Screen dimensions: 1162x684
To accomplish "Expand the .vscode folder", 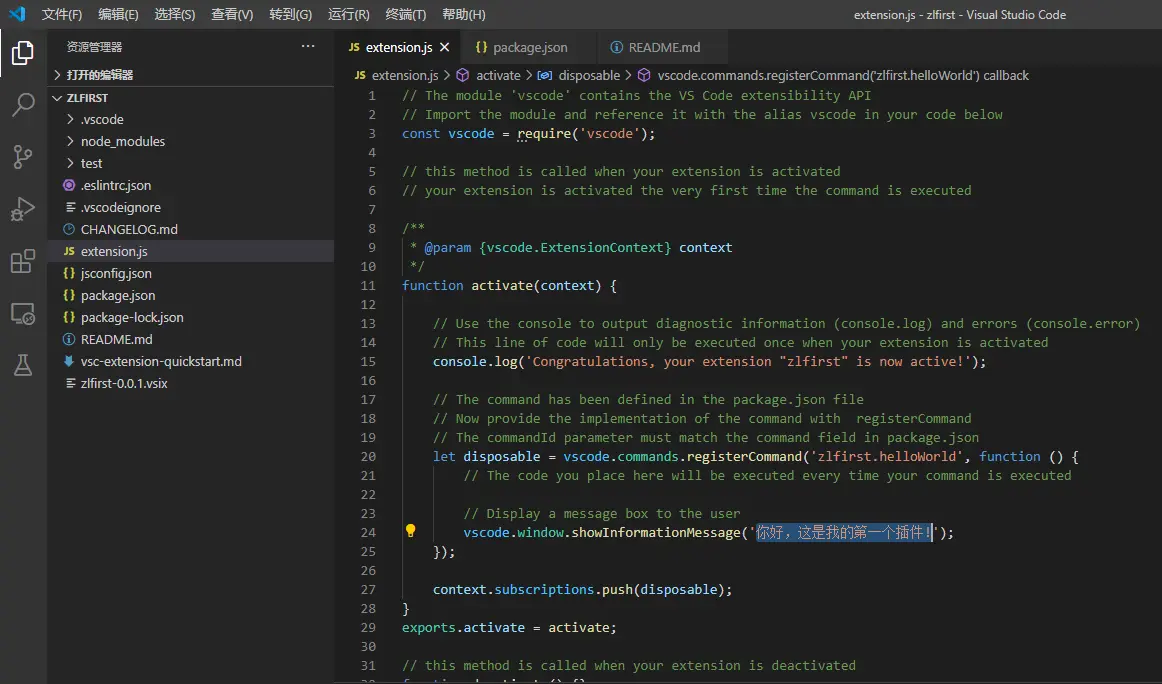I will coord(102,119).
